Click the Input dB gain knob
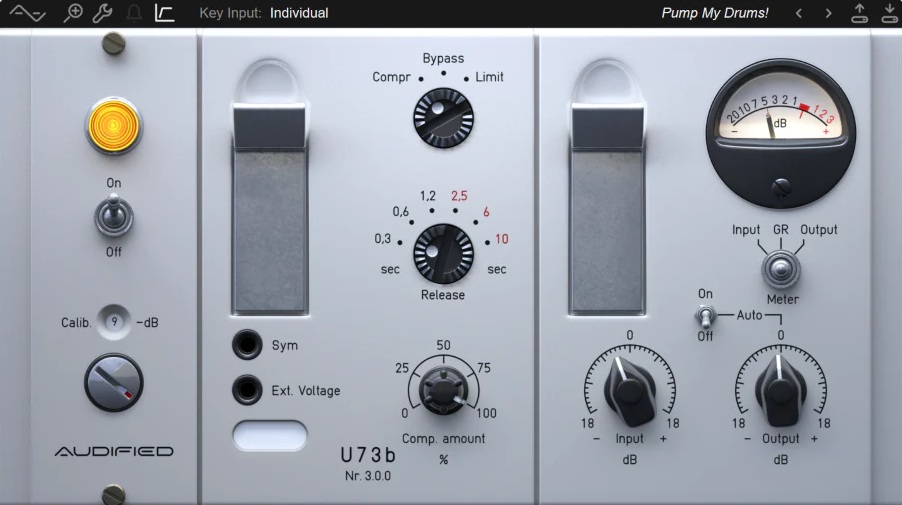902x505 pixels. coord(629,391)
